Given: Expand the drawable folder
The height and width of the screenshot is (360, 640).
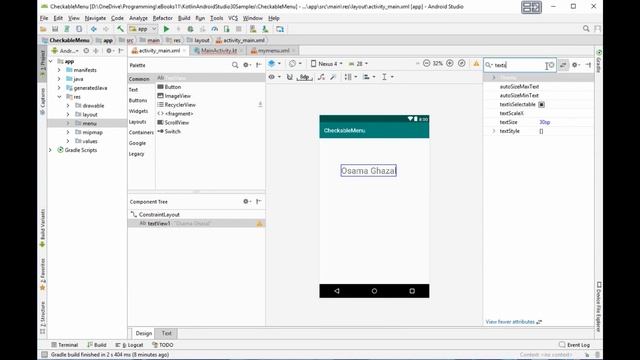Looking at the screenshot, I should tap(68, 106).
